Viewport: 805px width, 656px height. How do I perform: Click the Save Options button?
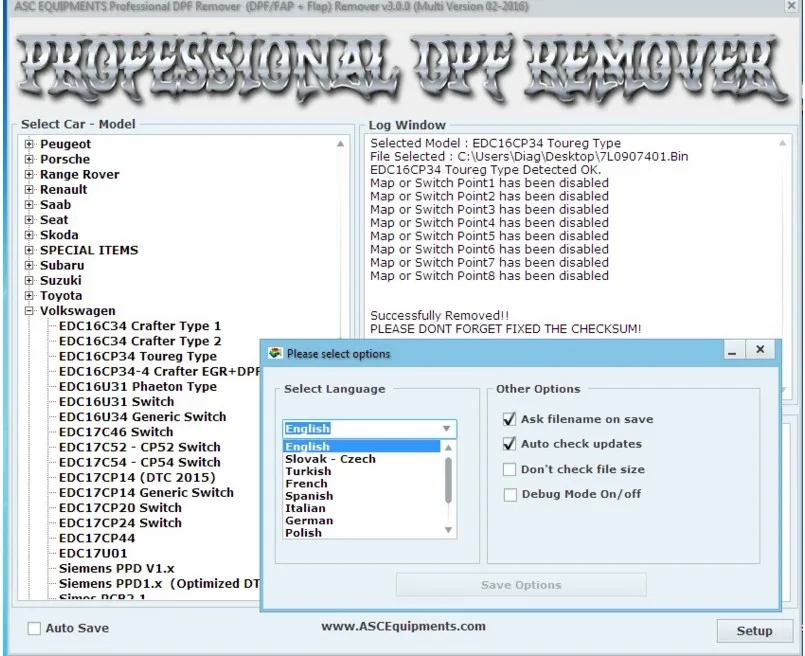click(521, 585)
